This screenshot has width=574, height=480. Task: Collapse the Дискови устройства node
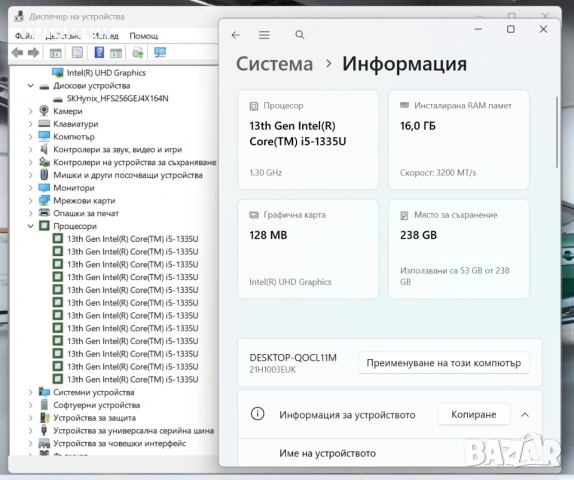[31, 86]
